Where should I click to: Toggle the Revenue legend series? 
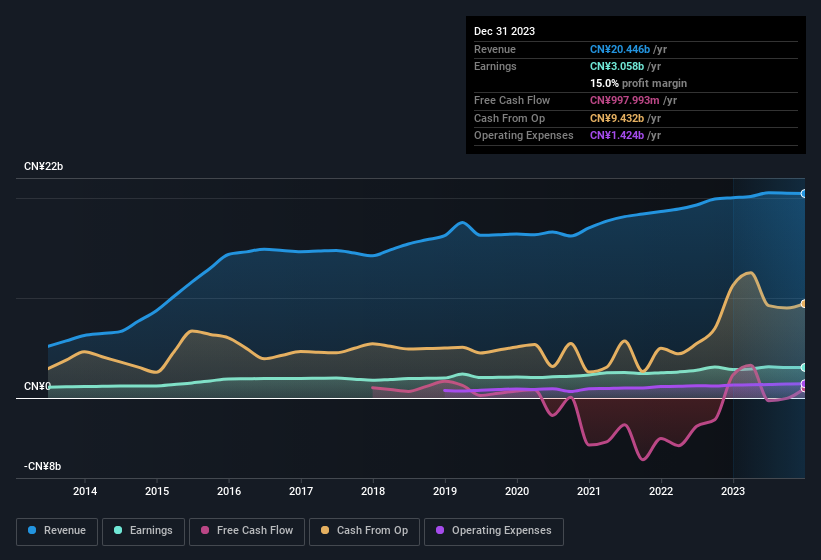click(x=57, y=531)
